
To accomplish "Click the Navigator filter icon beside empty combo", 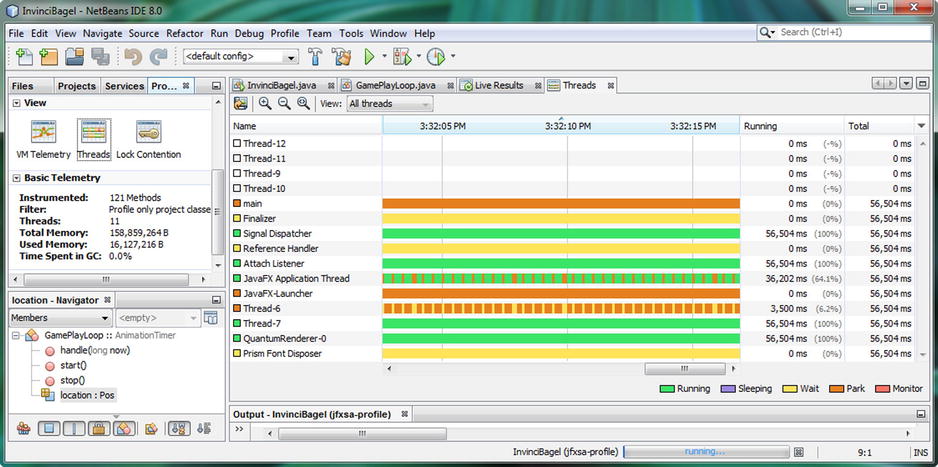I will coord(210,318).
